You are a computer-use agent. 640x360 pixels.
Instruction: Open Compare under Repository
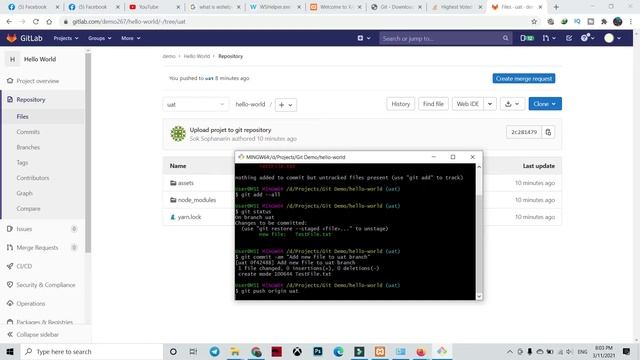[28, 209]
